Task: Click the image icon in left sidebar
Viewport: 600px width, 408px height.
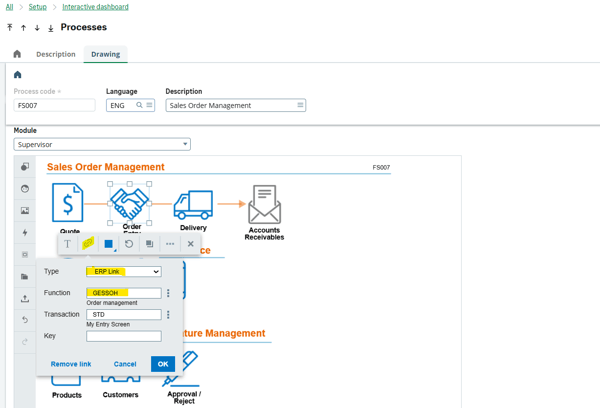Action: pyautogui.click(x=25, y=211)
